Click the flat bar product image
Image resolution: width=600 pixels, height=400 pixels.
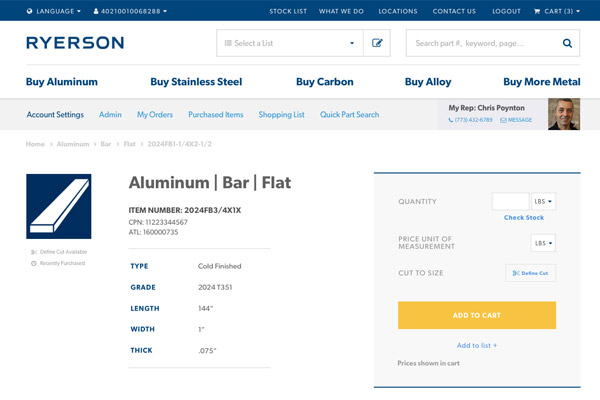point(59,206)
